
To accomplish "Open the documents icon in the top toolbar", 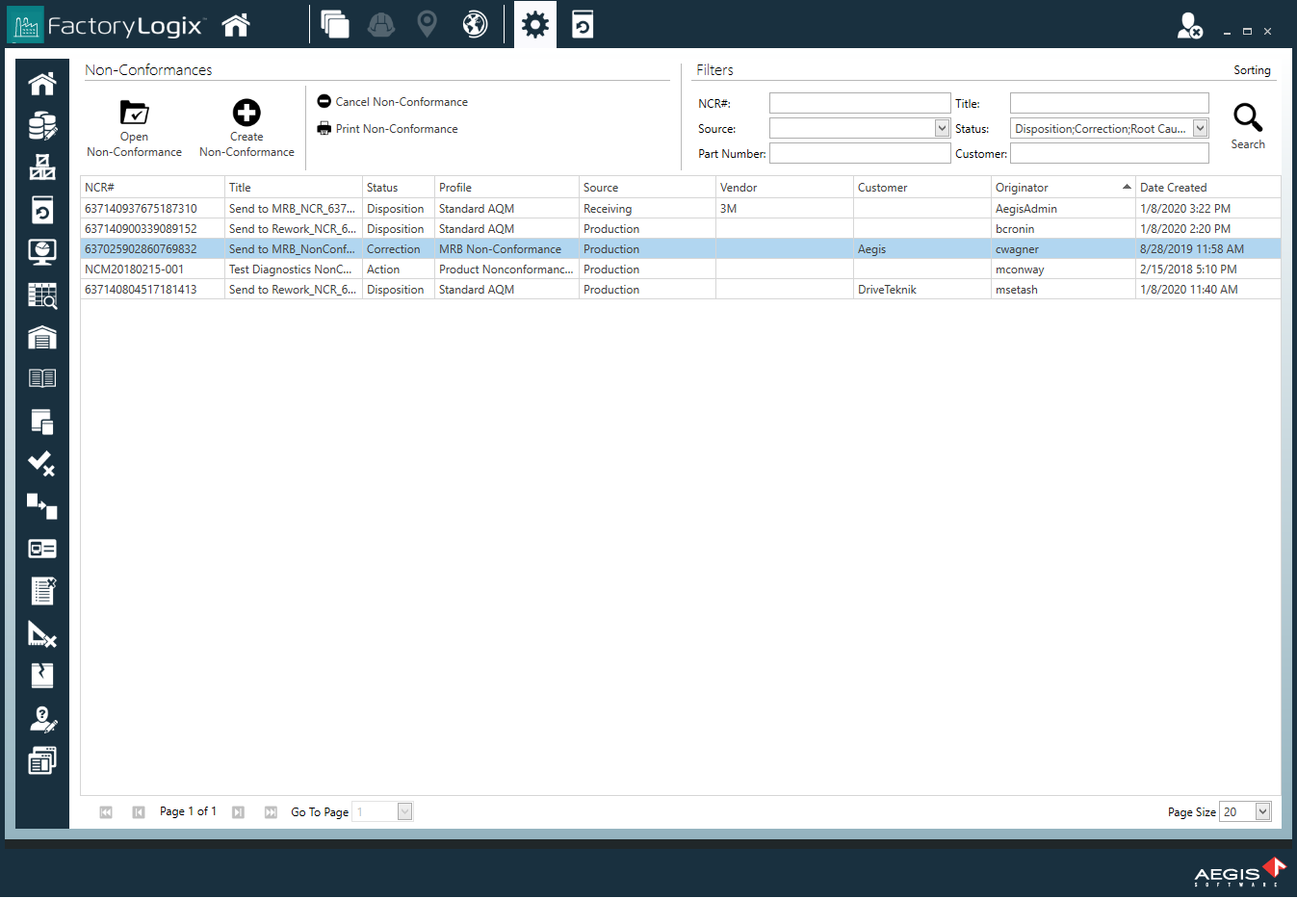I will (335, 24).
